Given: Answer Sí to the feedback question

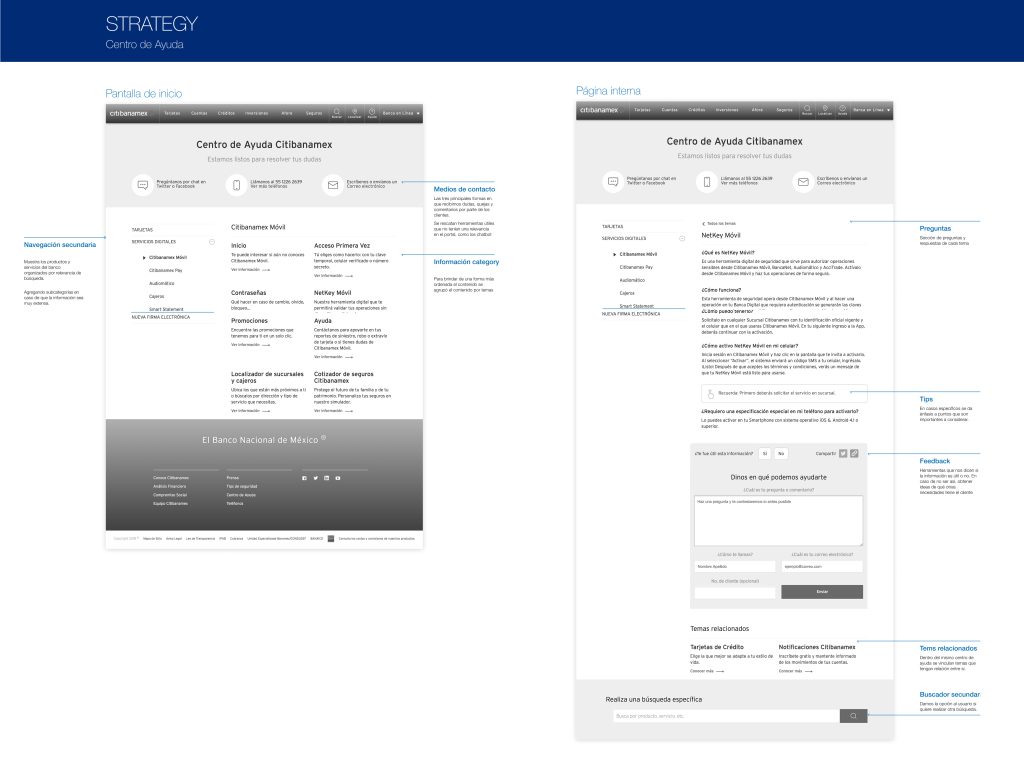Looking at the screenshot, I should pos(765,453).
